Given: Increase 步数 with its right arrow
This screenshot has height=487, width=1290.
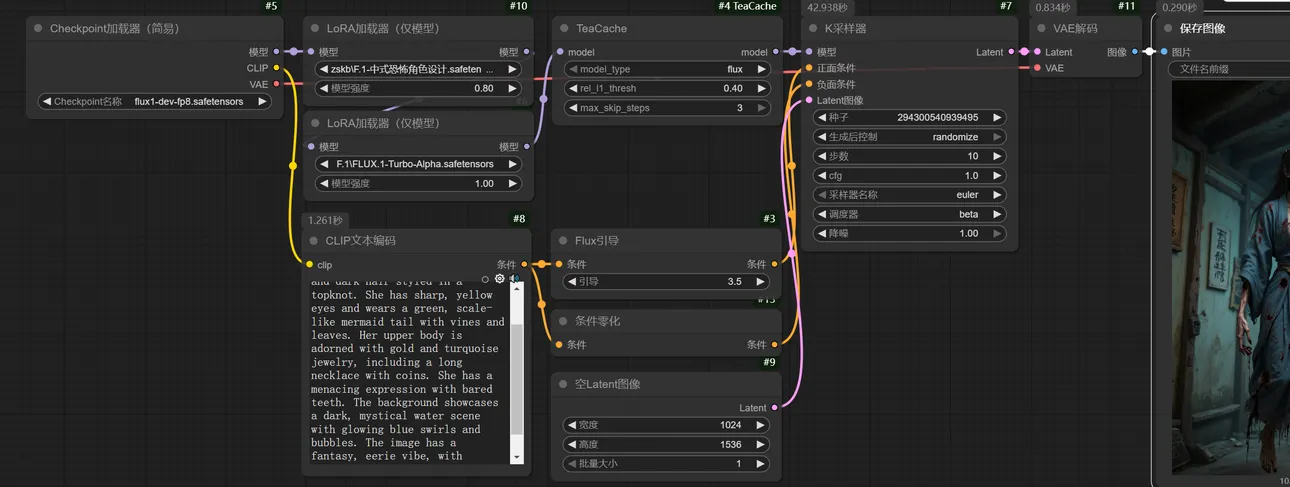Looking at the screenshot, I should click(x=997, y=156).
